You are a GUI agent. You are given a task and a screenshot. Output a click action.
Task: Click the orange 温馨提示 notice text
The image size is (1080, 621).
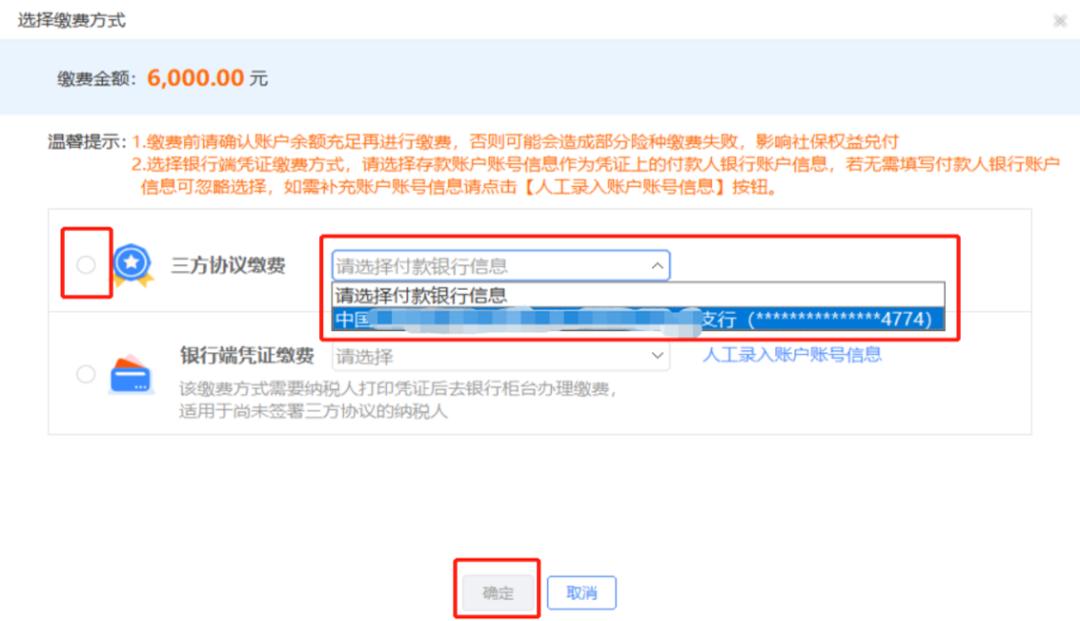(x=595, y=164)
